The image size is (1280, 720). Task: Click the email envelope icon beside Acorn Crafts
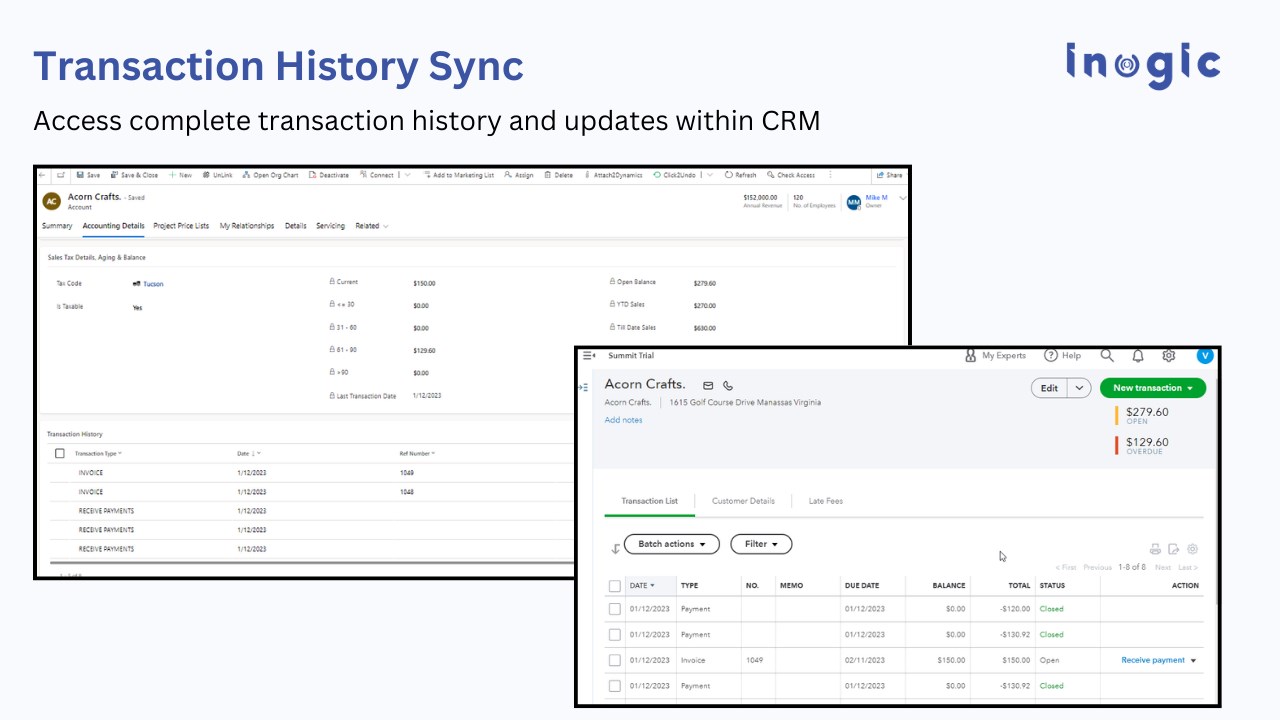(708, 385)
